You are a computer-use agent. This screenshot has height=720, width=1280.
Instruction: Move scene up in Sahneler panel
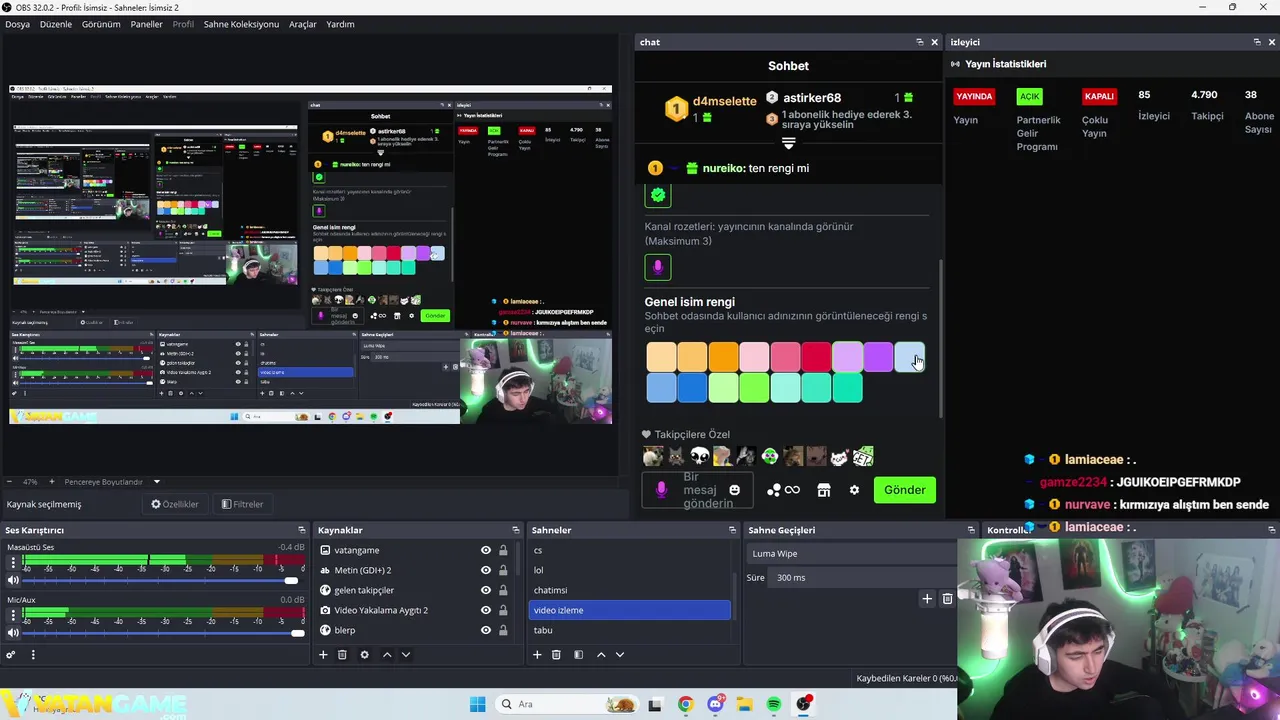[x=601, y=655]
